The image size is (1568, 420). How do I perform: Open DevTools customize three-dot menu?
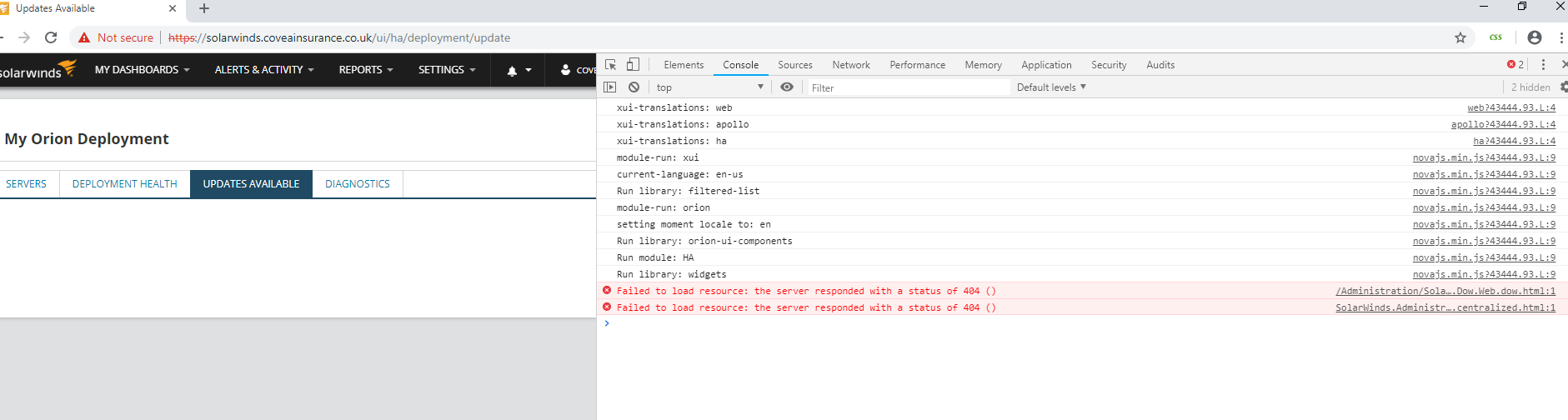pyautogui.click(x=1543, y=64)
